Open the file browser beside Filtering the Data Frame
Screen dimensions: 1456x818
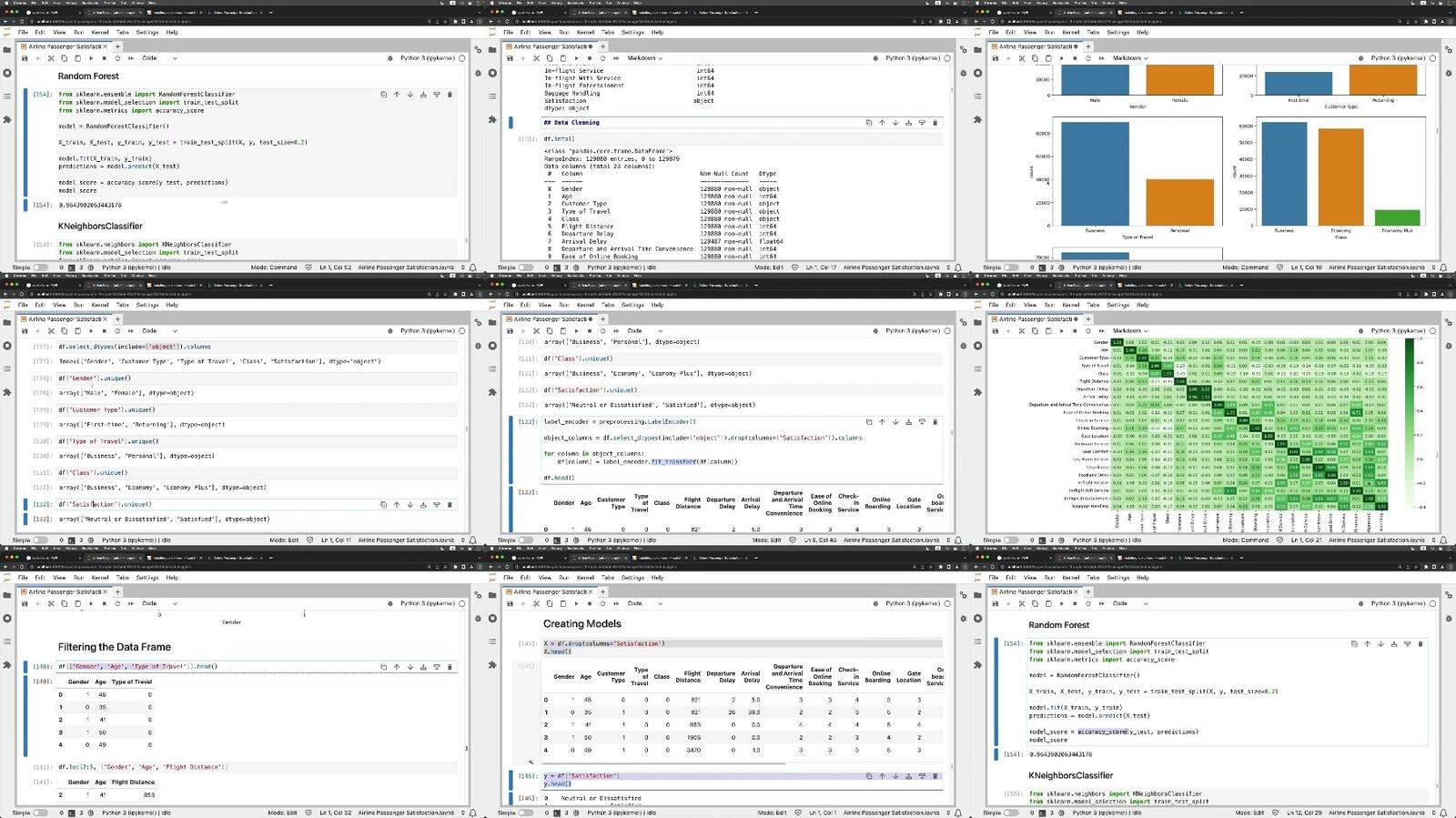pyautogui.click(x=7, y=597)
